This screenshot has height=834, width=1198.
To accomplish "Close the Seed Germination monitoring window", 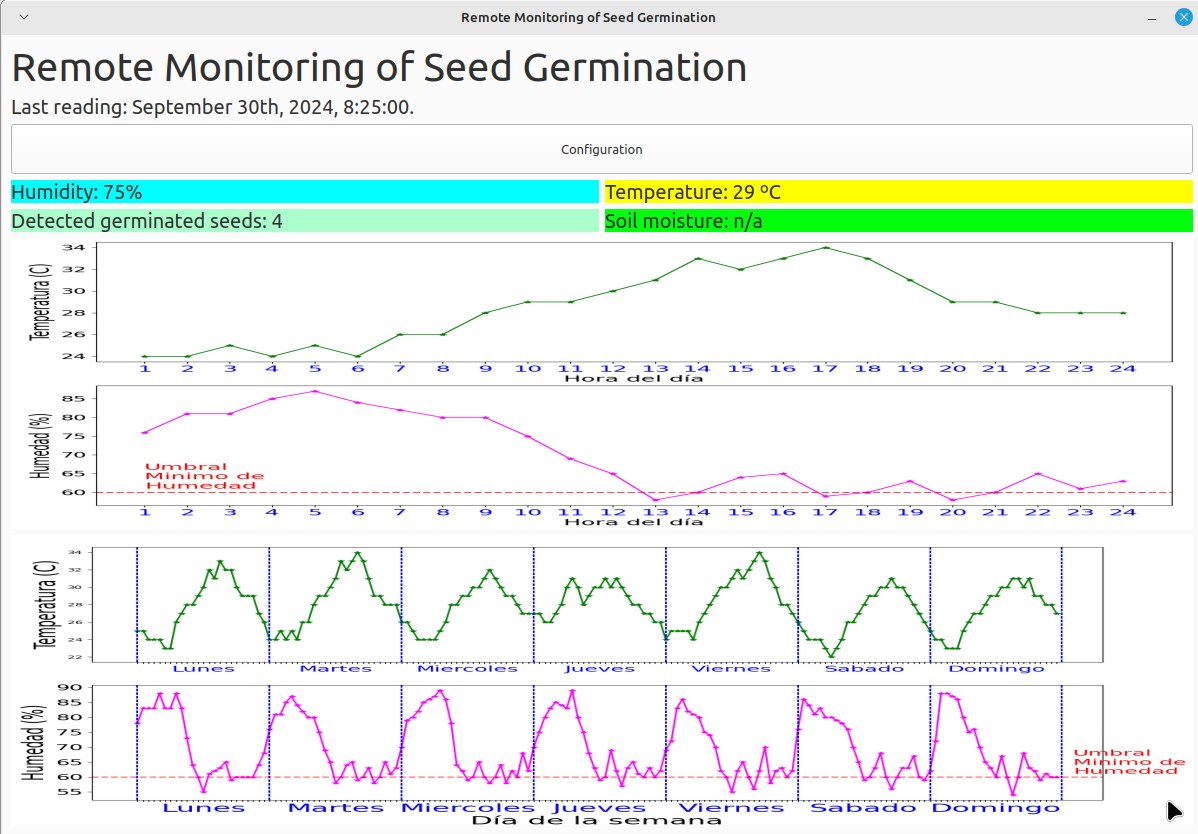I will tap(1181, 17).
